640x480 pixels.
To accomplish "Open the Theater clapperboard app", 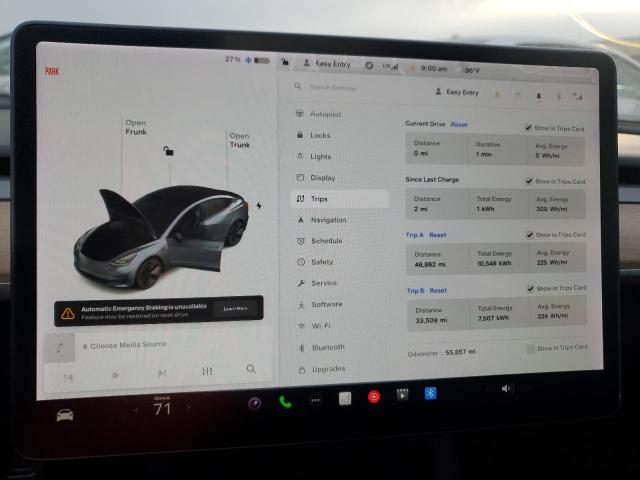I will (x=402, y=395).
